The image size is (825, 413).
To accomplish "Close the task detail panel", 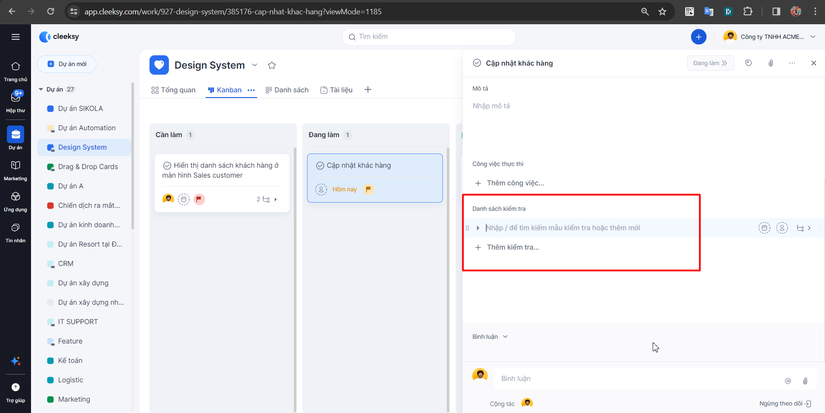I will point(813,63).
